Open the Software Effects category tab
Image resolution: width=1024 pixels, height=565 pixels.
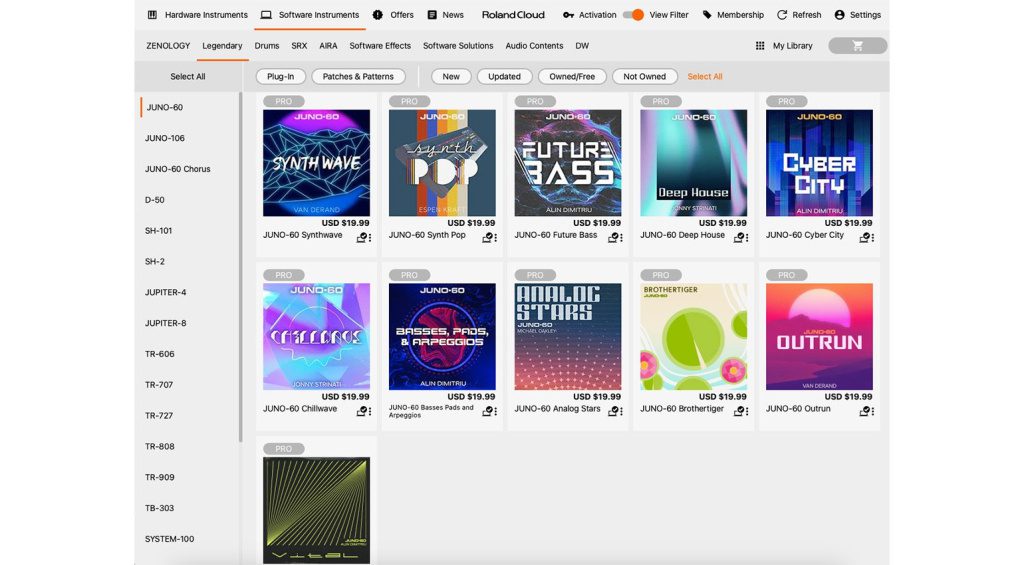[x=380, y=46]
